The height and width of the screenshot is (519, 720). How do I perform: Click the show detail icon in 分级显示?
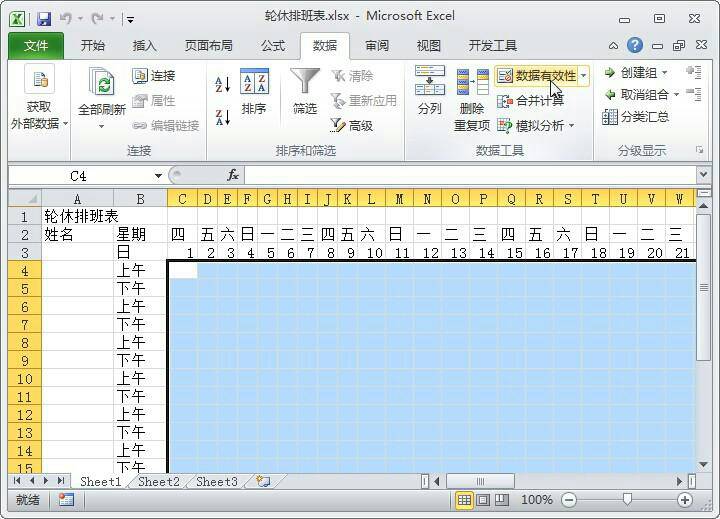point(693,72)
